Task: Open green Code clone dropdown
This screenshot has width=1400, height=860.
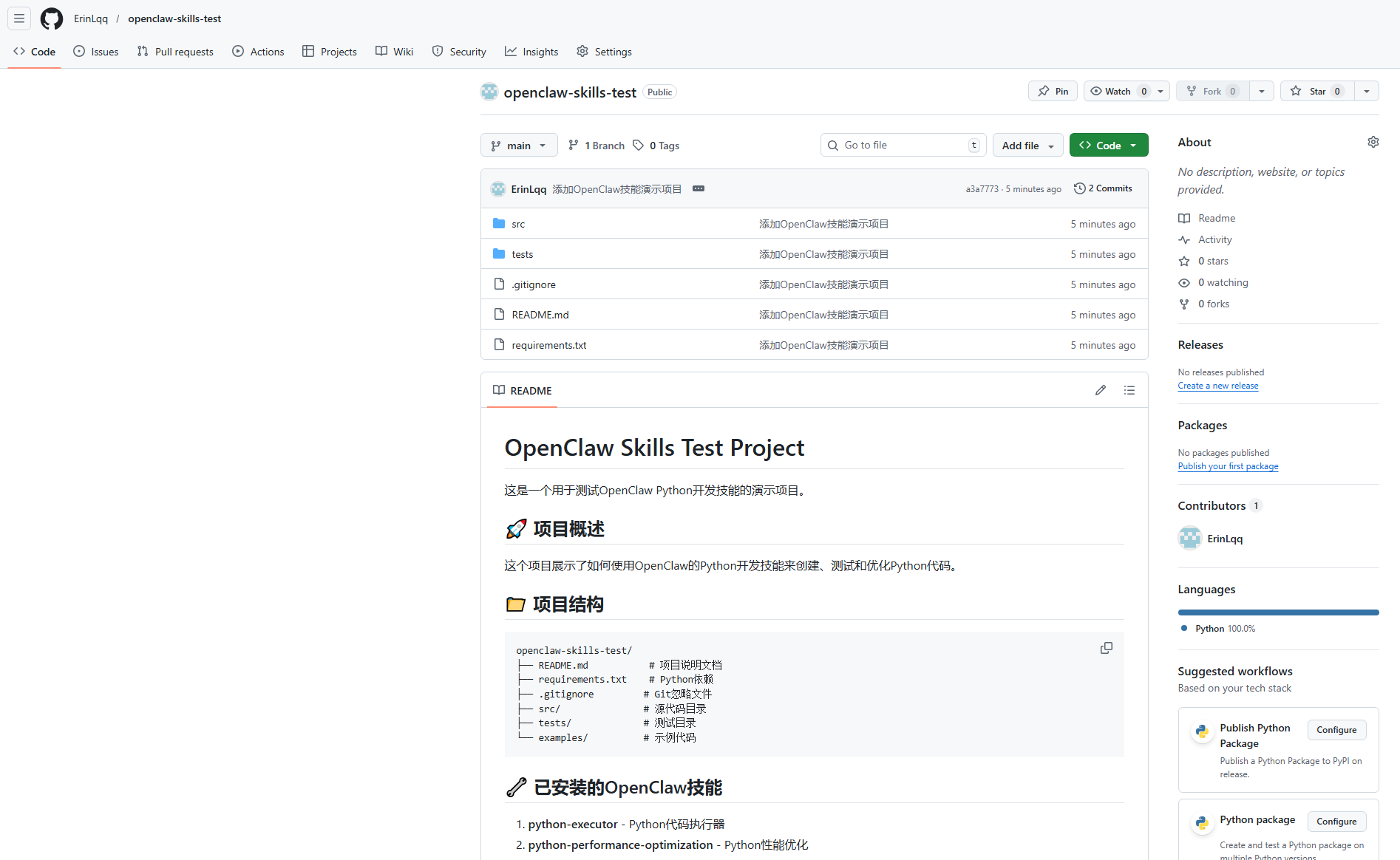Action: pos(1109,145)
